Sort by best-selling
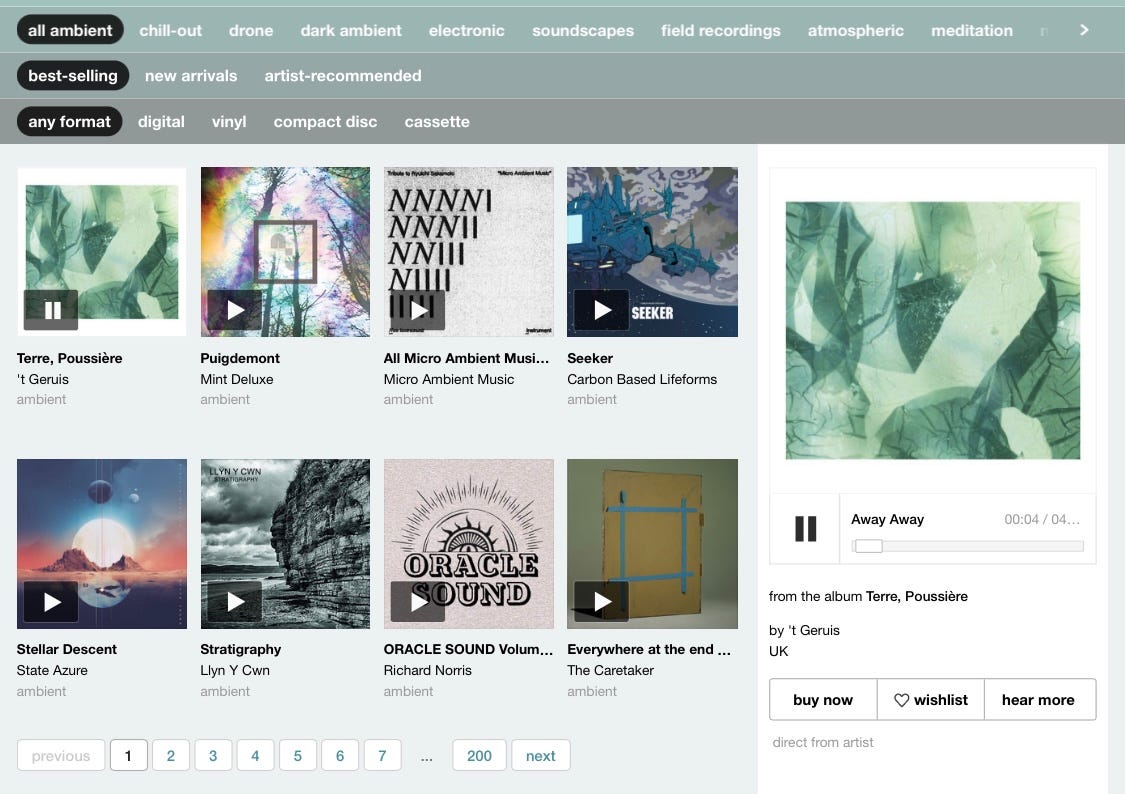Screen dimensions: 1125x794 (72, 75)
